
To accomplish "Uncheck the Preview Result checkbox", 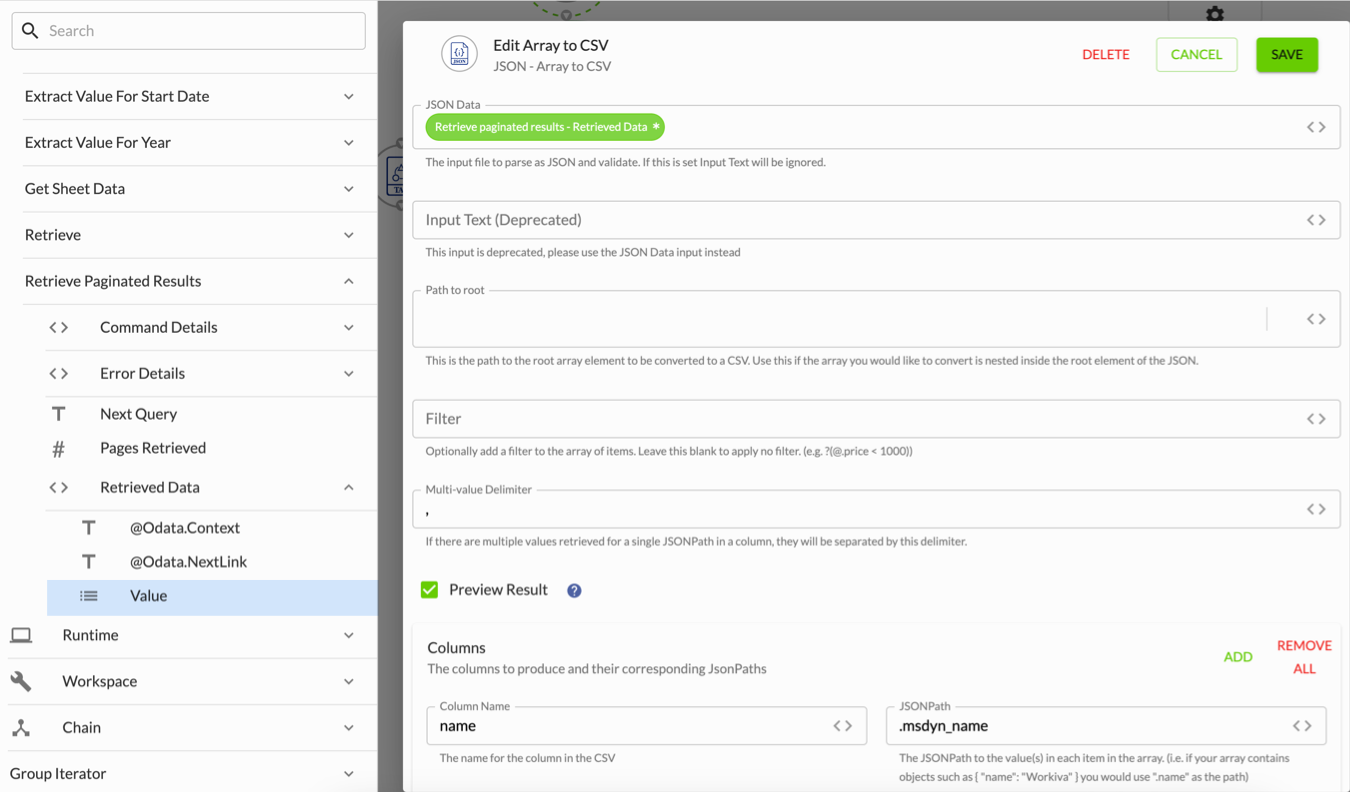I will (430, 590).
